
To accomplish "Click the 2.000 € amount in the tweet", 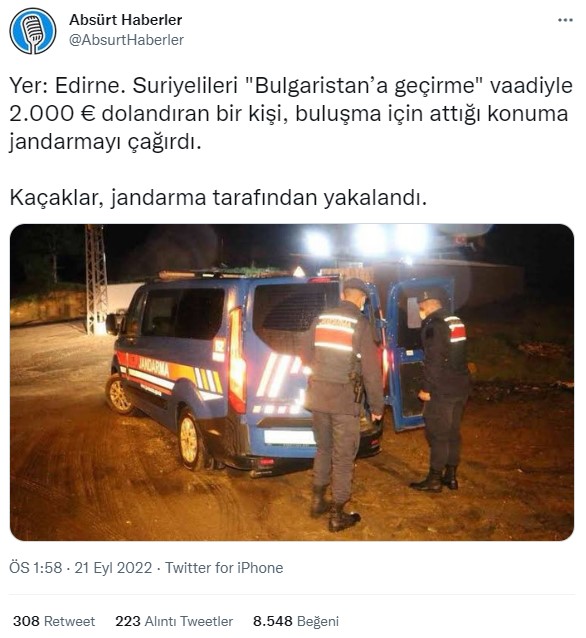I will tap(52, 114).
